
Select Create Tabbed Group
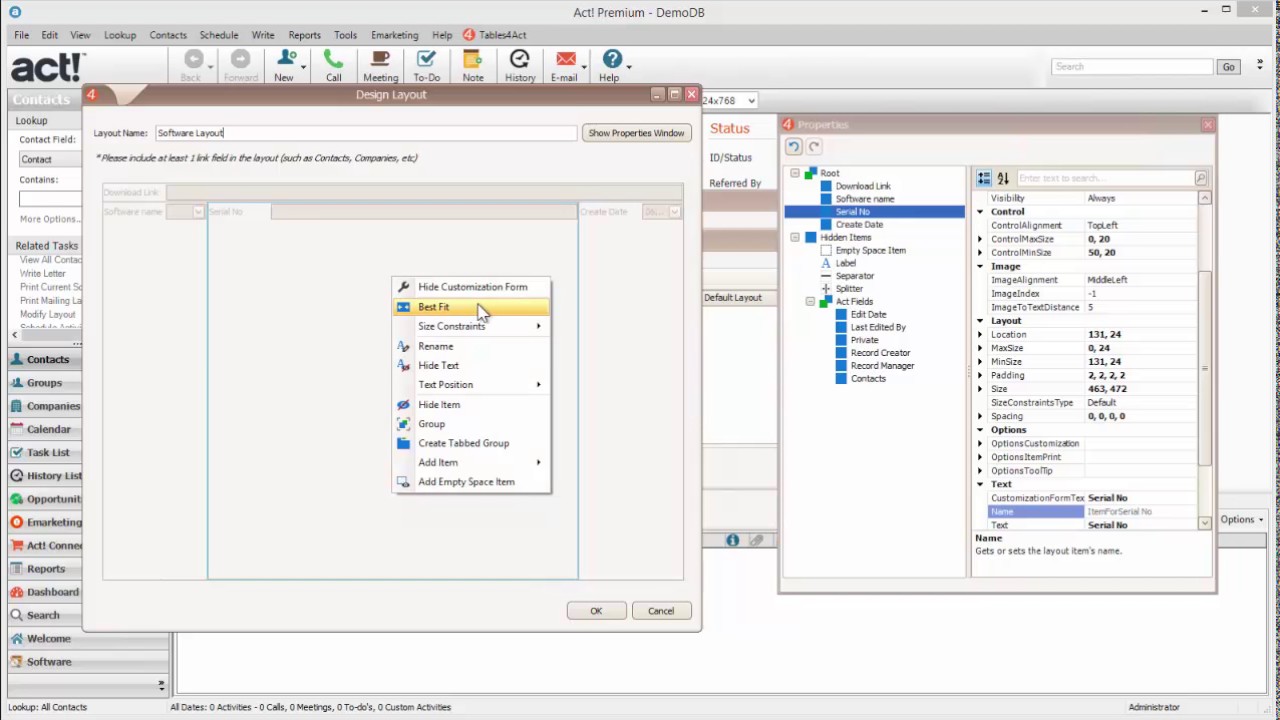(471, 443)
